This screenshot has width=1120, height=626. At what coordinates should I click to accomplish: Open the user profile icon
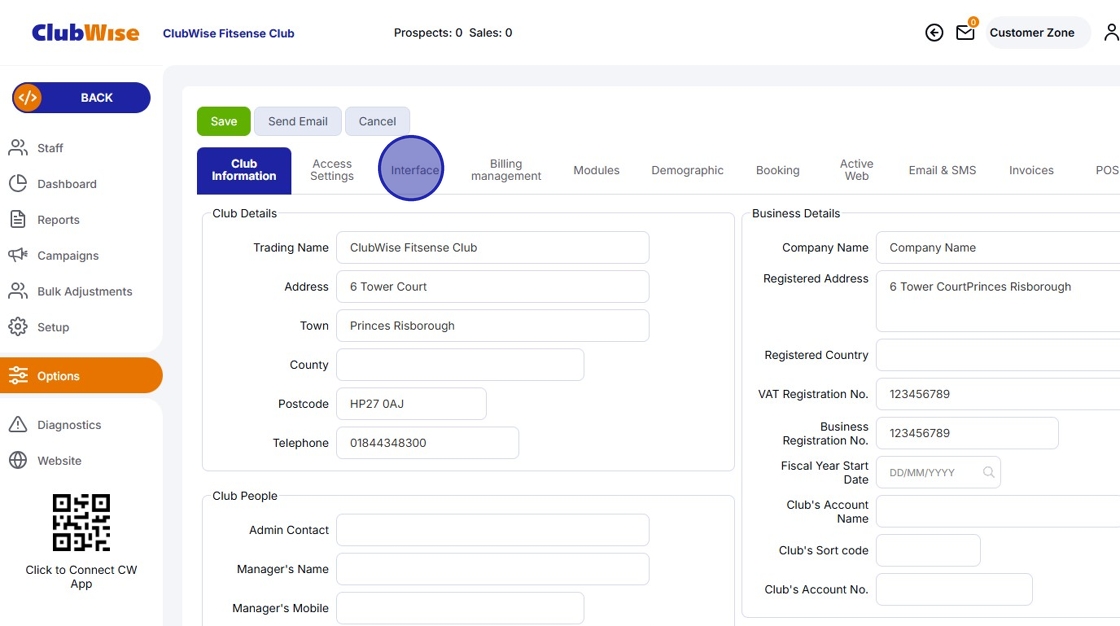click(1111, 33)
